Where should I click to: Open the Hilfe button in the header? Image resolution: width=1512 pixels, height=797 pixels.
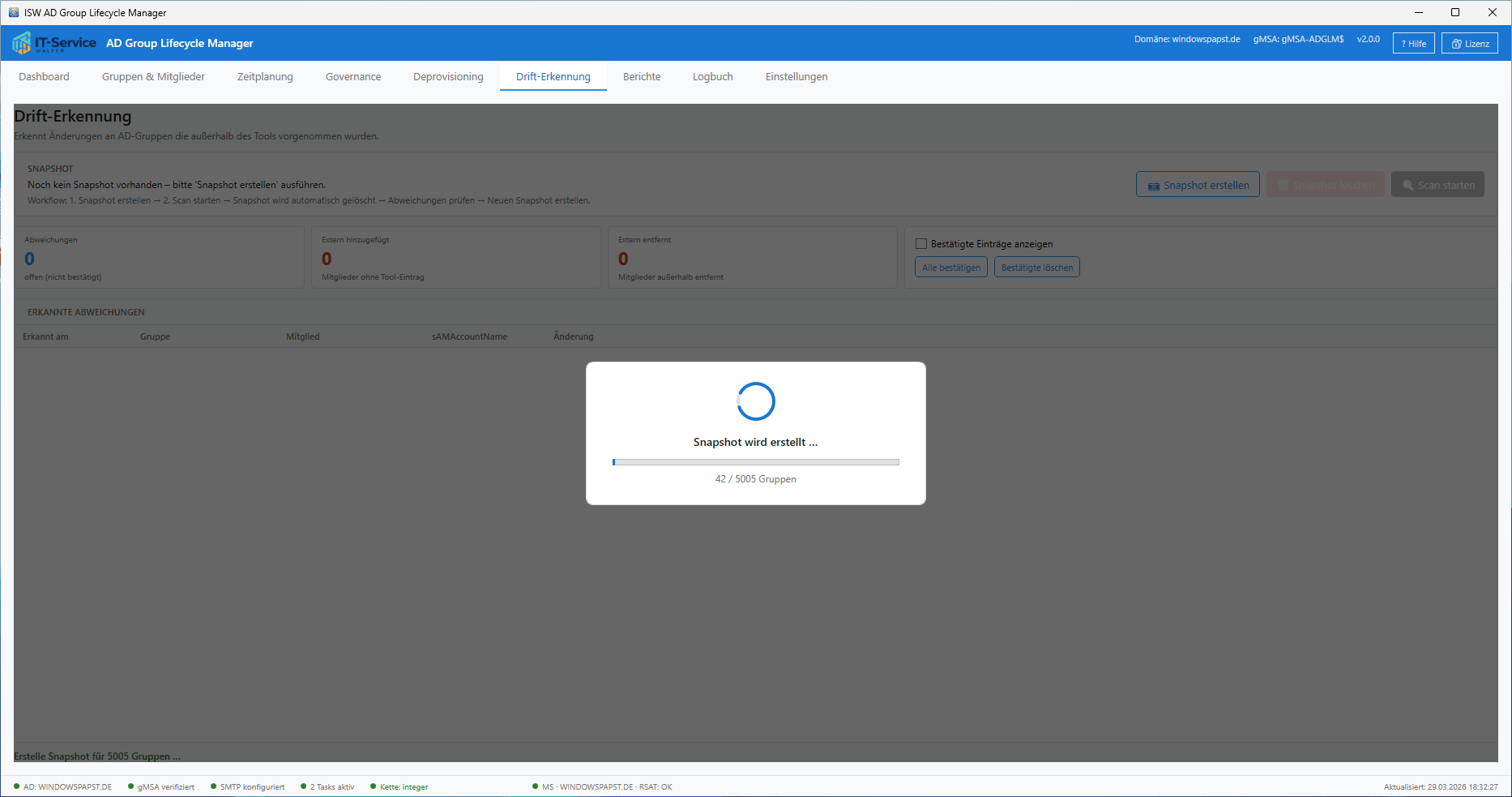(x=1413, y=44)
